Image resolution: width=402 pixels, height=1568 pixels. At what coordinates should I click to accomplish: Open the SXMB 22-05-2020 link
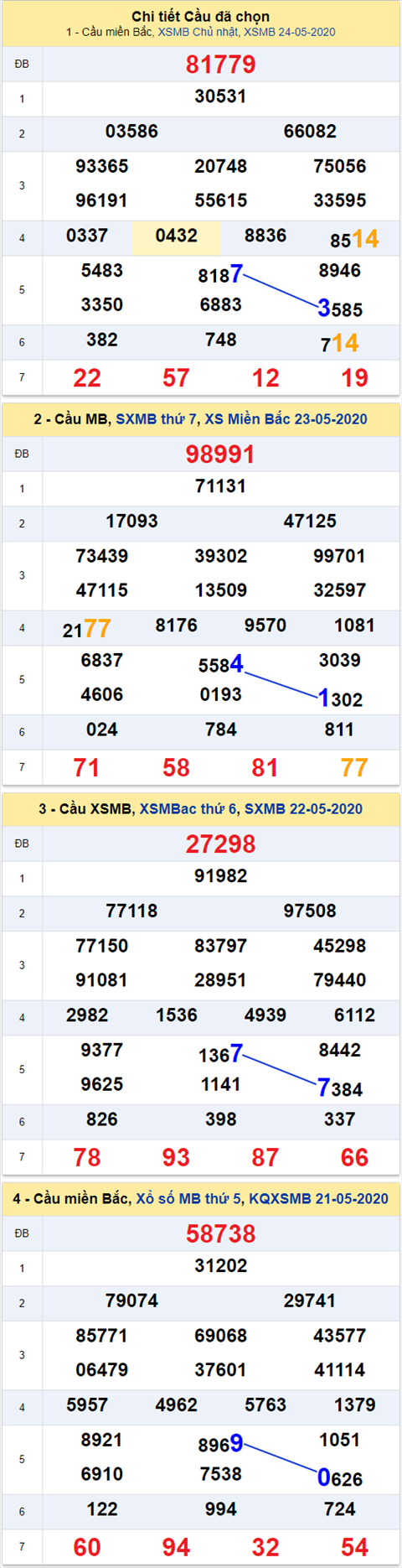tap(303, 809)
